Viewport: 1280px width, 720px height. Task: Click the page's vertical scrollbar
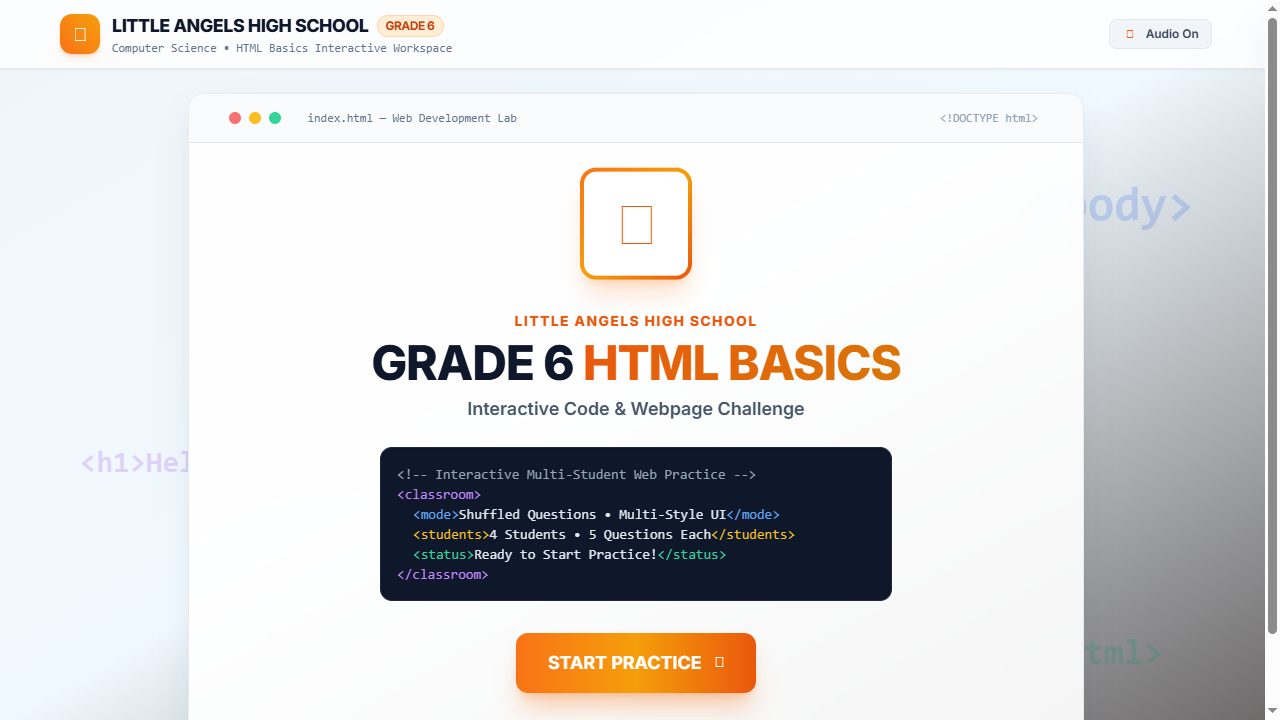[1272, 325]
